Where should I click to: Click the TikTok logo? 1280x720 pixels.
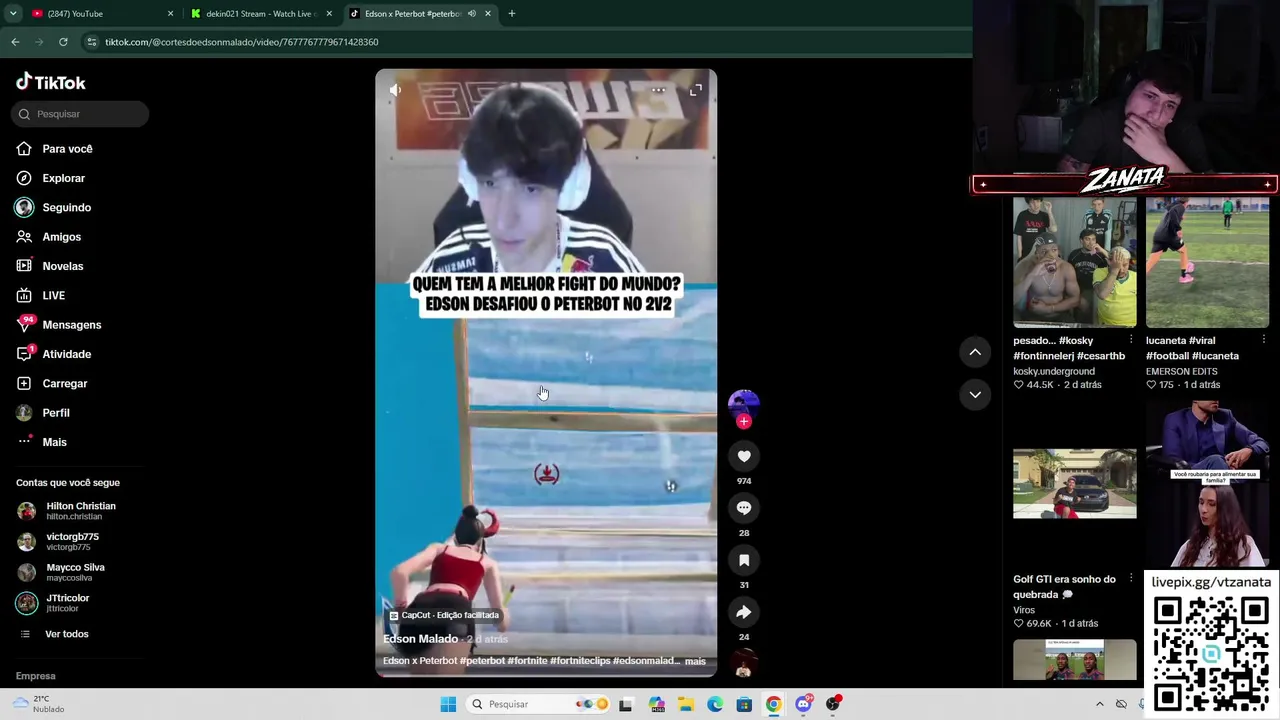coord(51,82)
